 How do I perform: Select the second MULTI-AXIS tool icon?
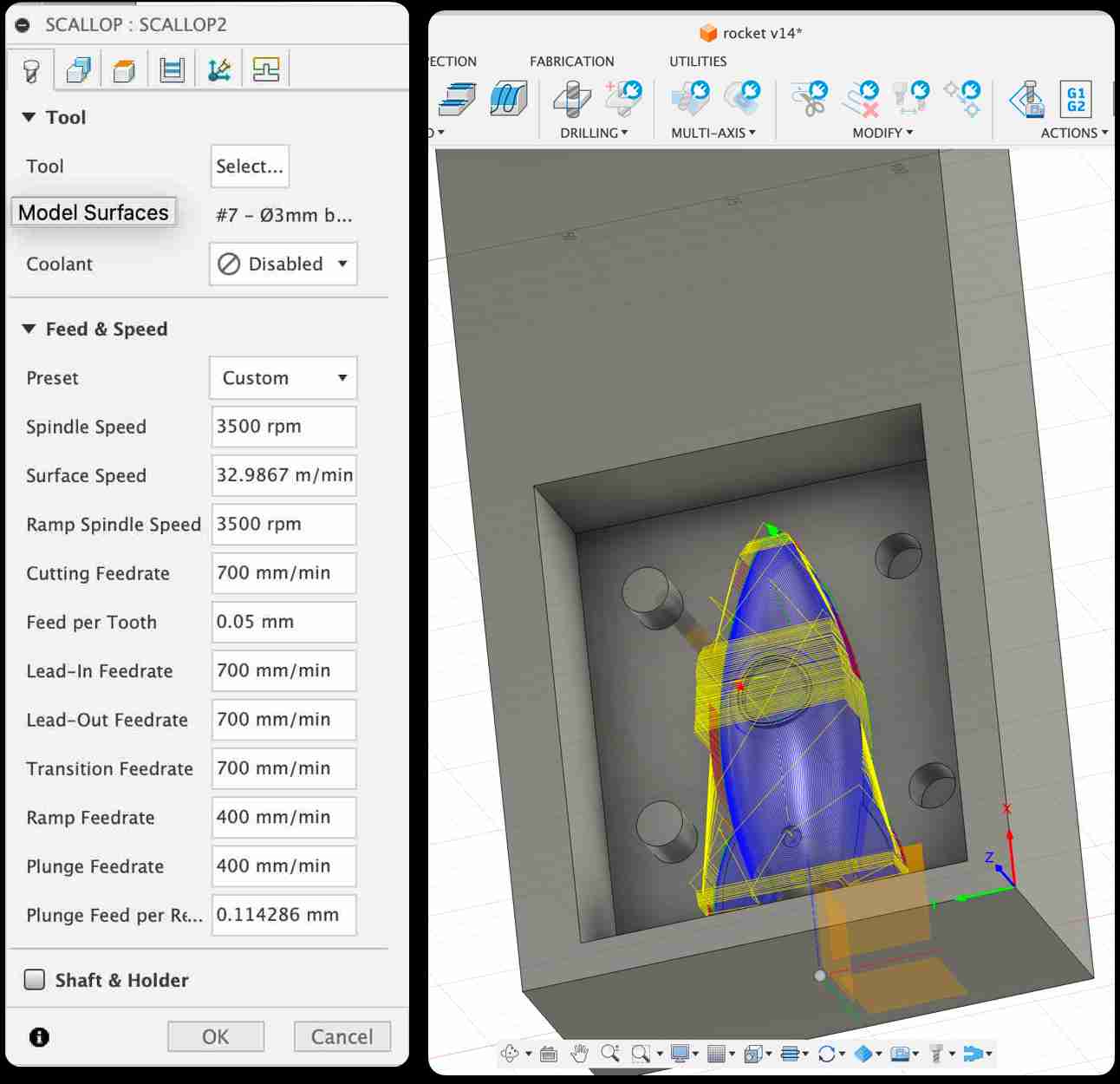click(x=742, y=99)
